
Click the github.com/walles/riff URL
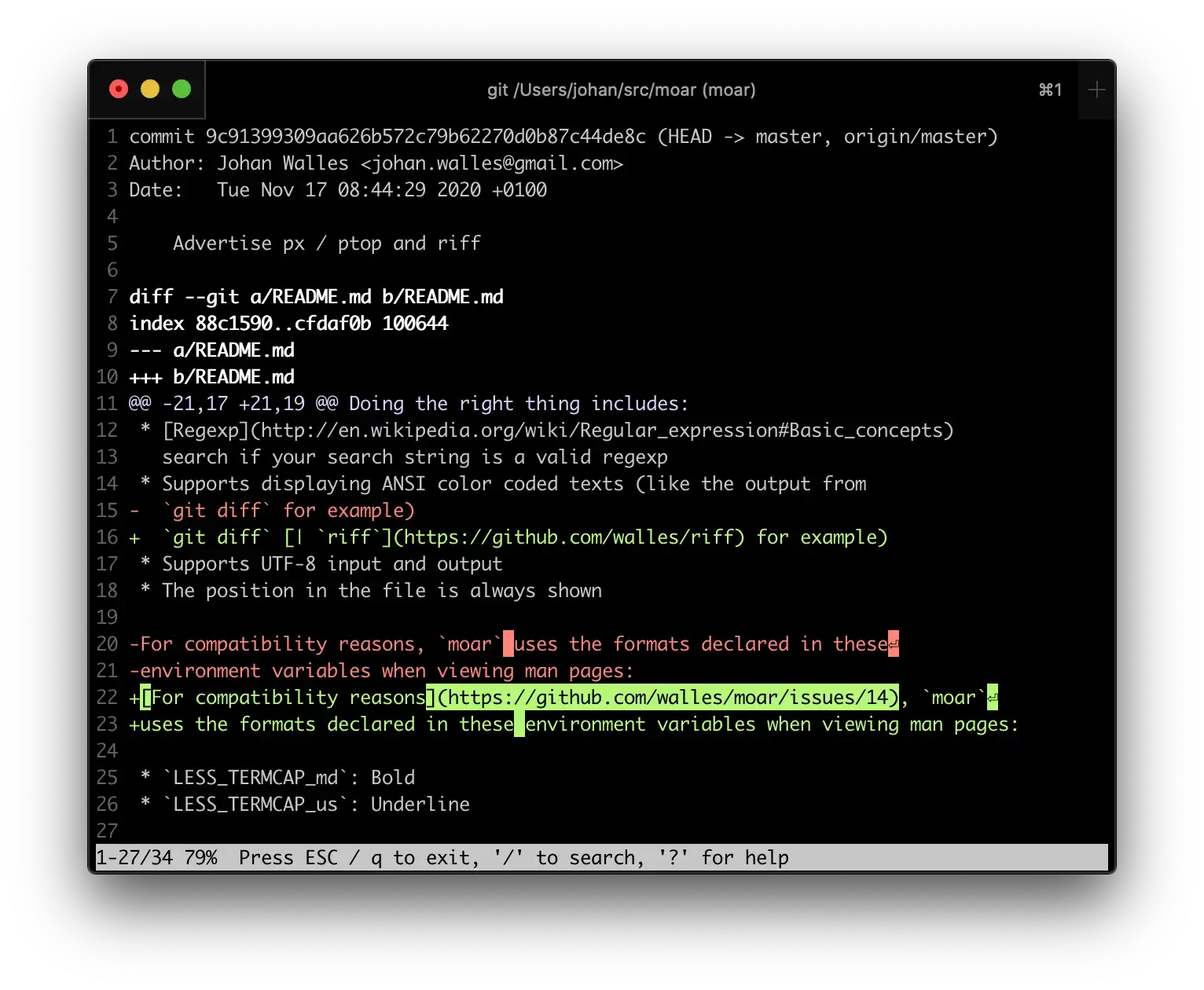coord(570,537)
